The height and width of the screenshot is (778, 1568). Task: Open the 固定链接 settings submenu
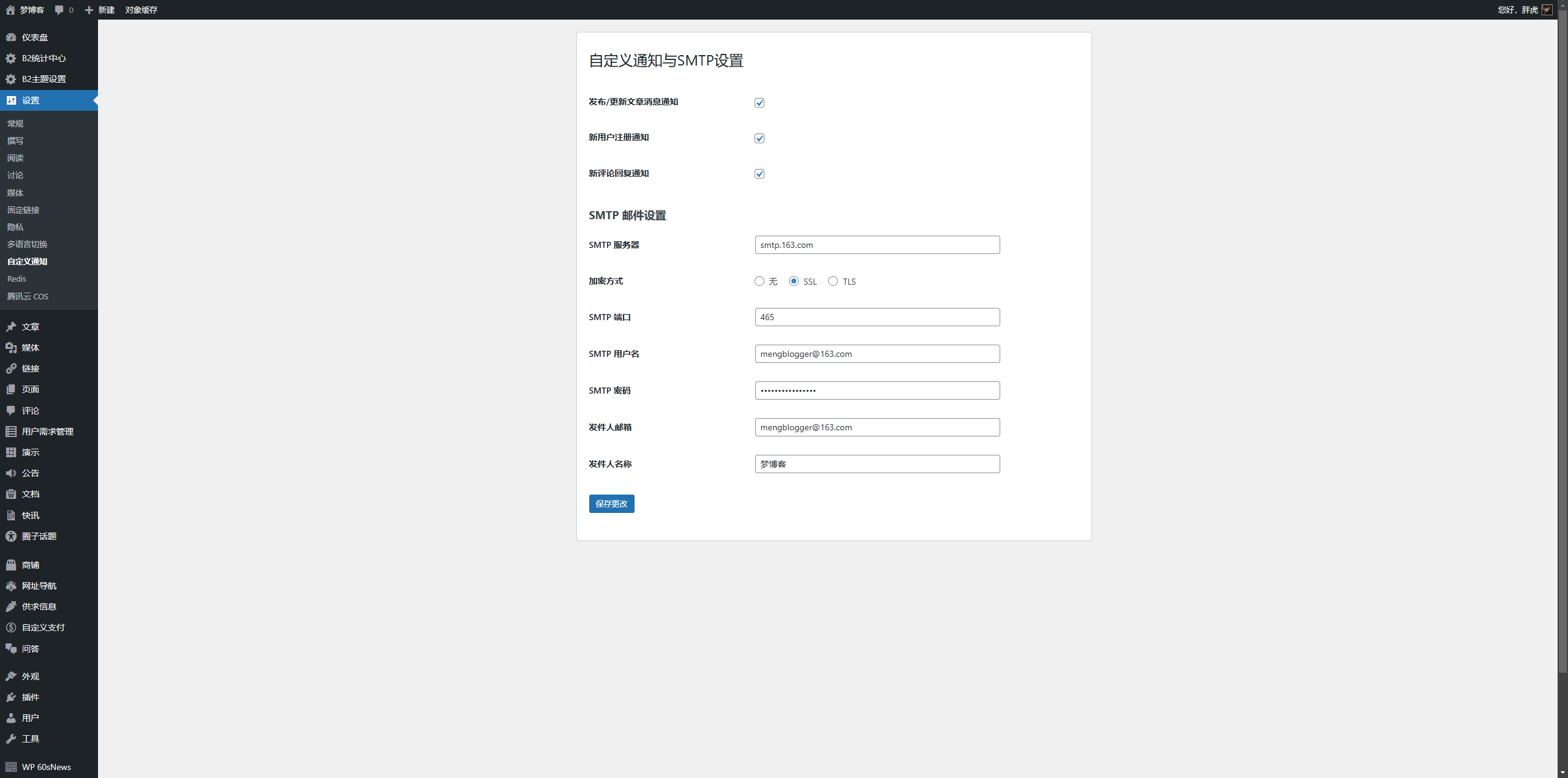23,210
